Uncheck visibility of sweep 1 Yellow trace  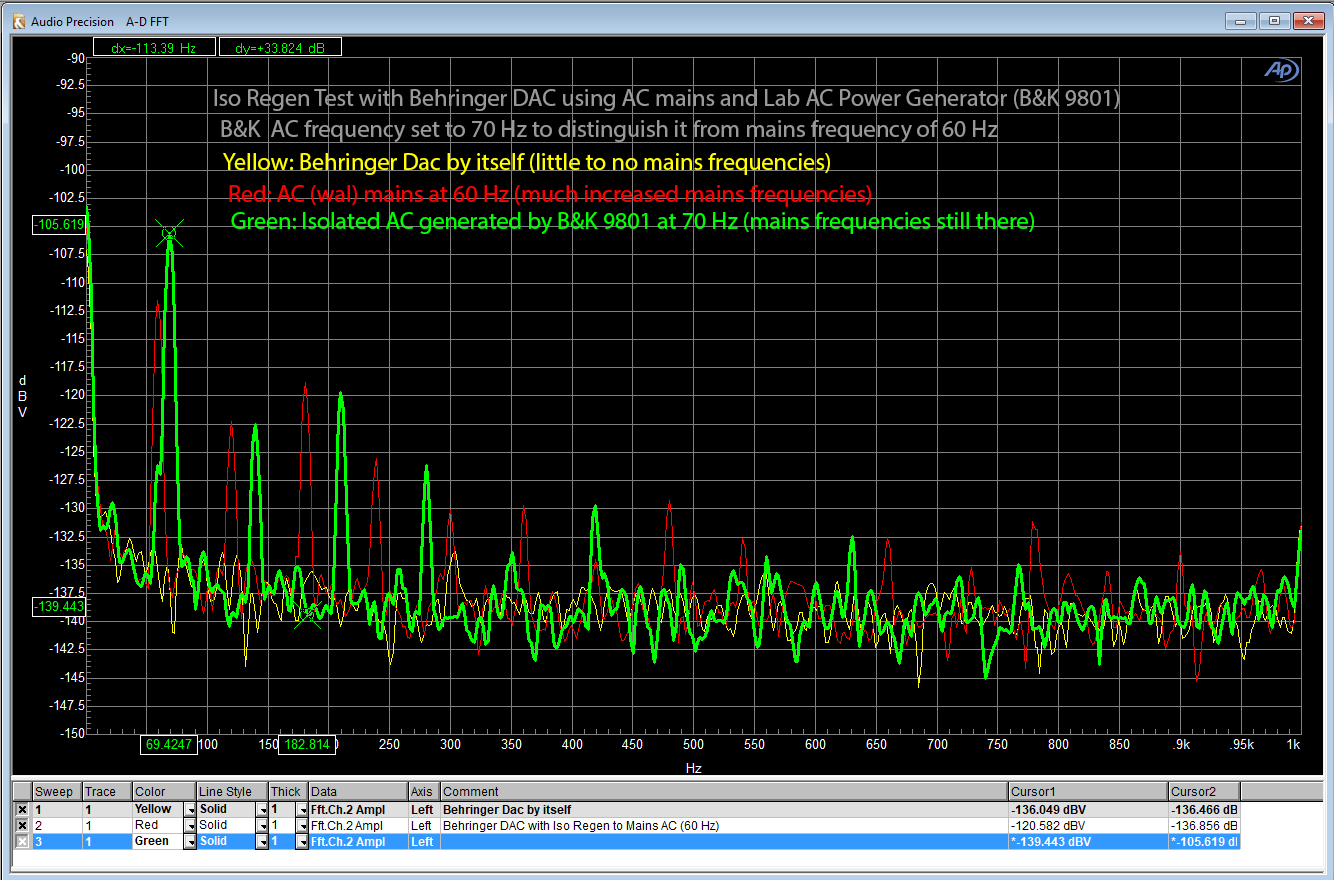tap(22, 809)
